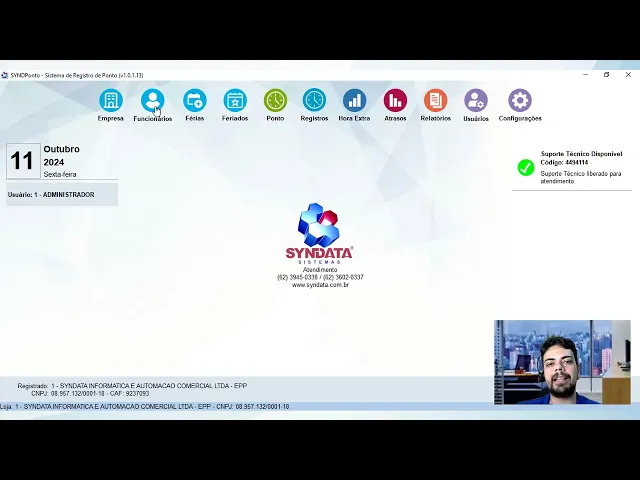This screenshot has height=480, width=640.
Task: Restore down the SYNDPonto window
Action: coord(607,75)
